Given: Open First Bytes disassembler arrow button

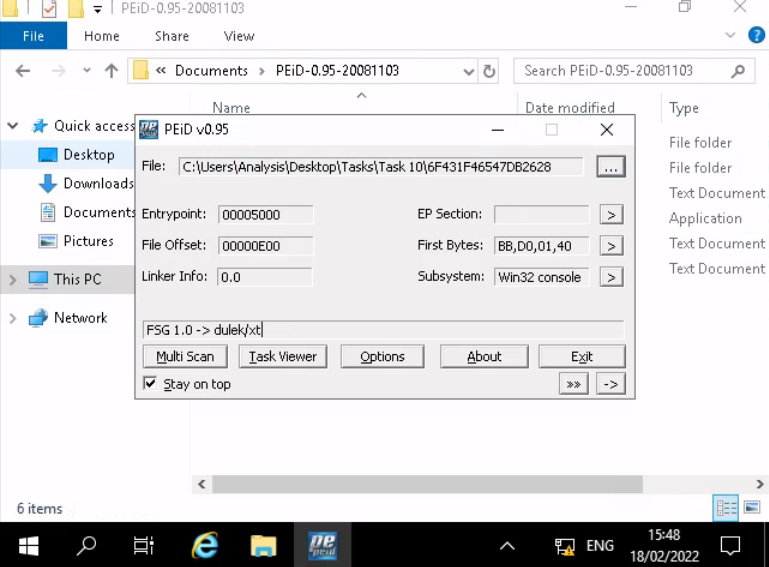Looking at the screenshot, I should [611, 246].
